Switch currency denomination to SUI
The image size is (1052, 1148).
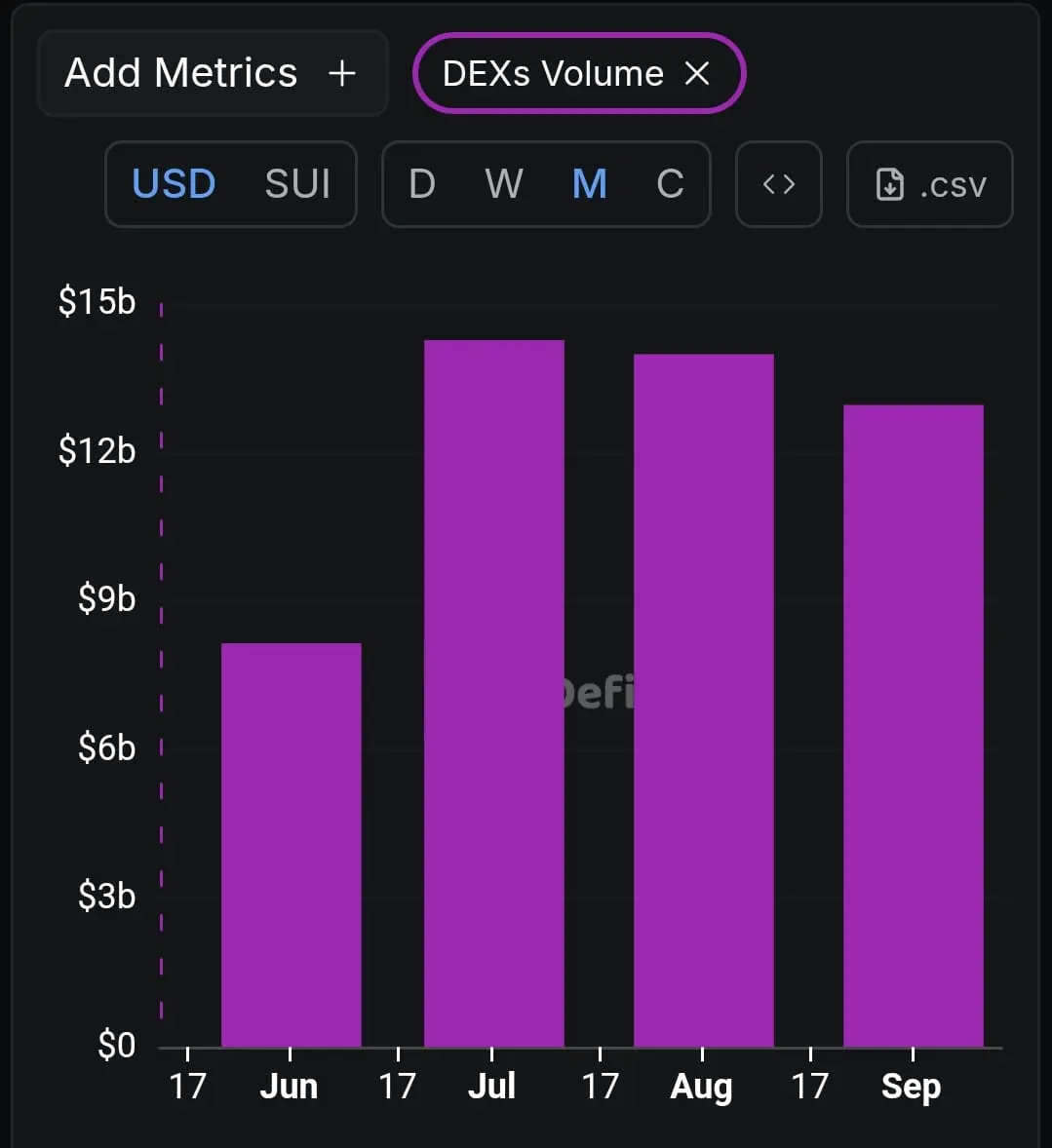point(297,184)
